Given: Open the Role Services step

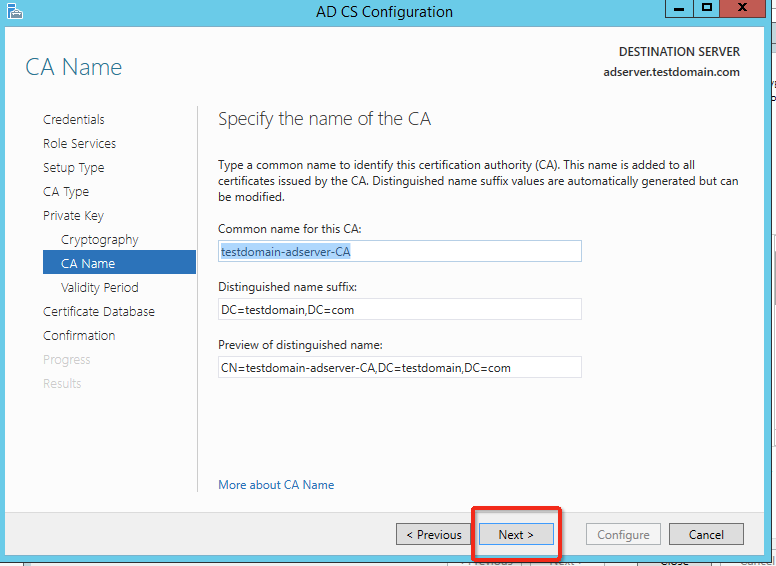Looking at the screenshot, I should 79,144.
